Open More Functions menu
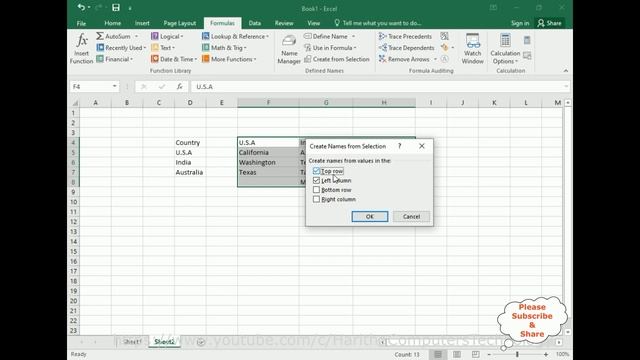Image resolution: width=640 pixels, height=360 pixels. pos(229,59)
